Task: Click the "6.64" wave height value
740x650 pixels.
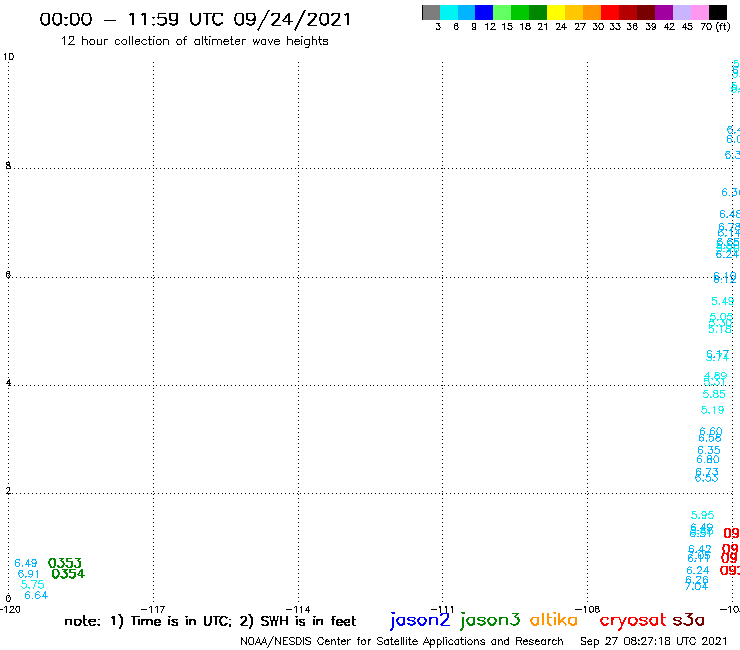Action: point(36,595)
